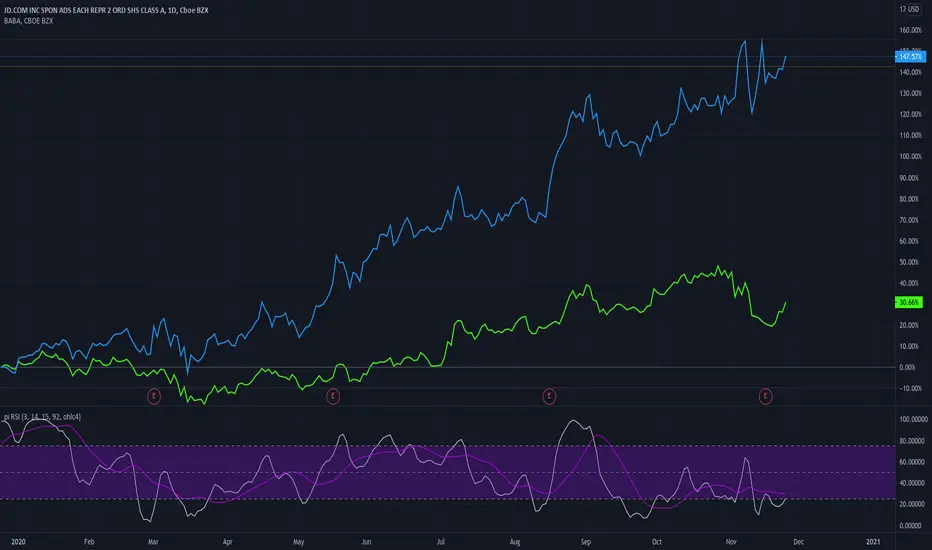Click the 0.00000 RSI scale label
This screenshot has width=932, height=550.
pyautogui.click(x=911, y=526)
